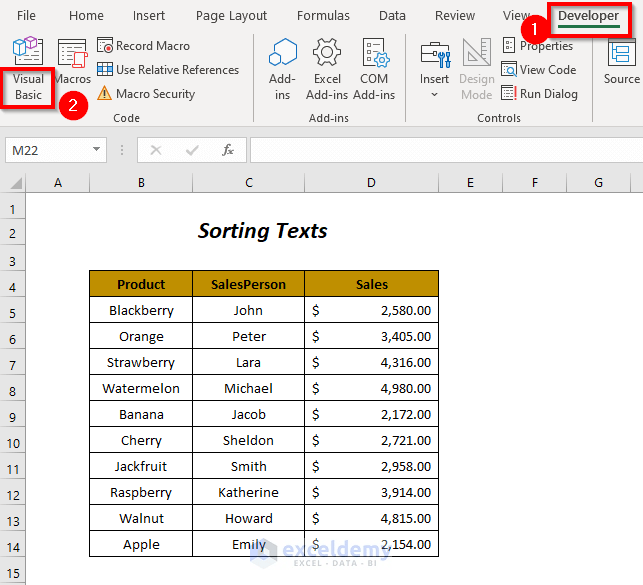This screenshot has height=585, width=643.
Task: Click the sales value 4,815.00
Action: pyautogui.click(x=372, y=518)
